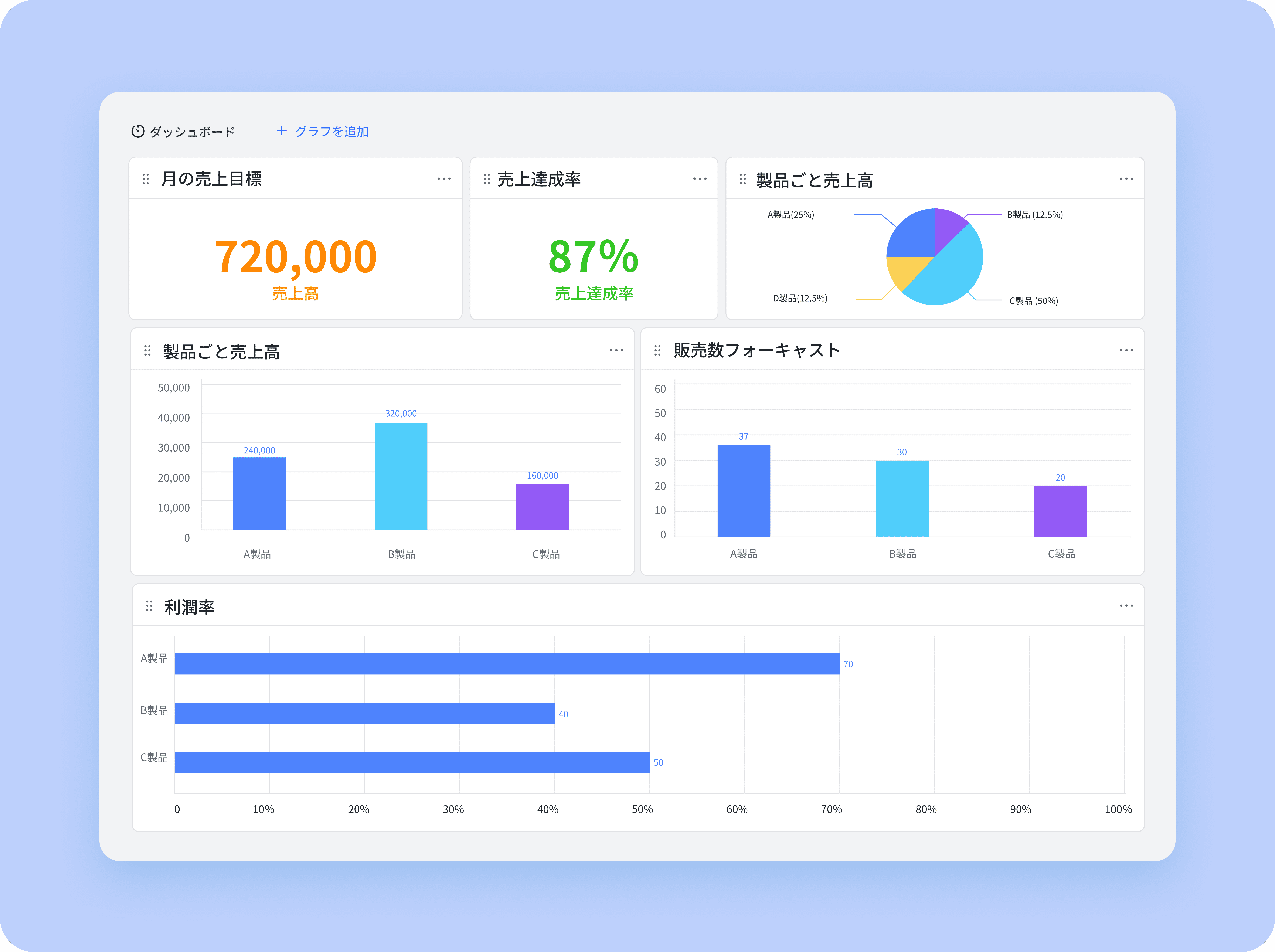This screenshot has height=952, width=1275.
Task: Click drag handle on 月の売上目標 card
Action: click(146, 179)
